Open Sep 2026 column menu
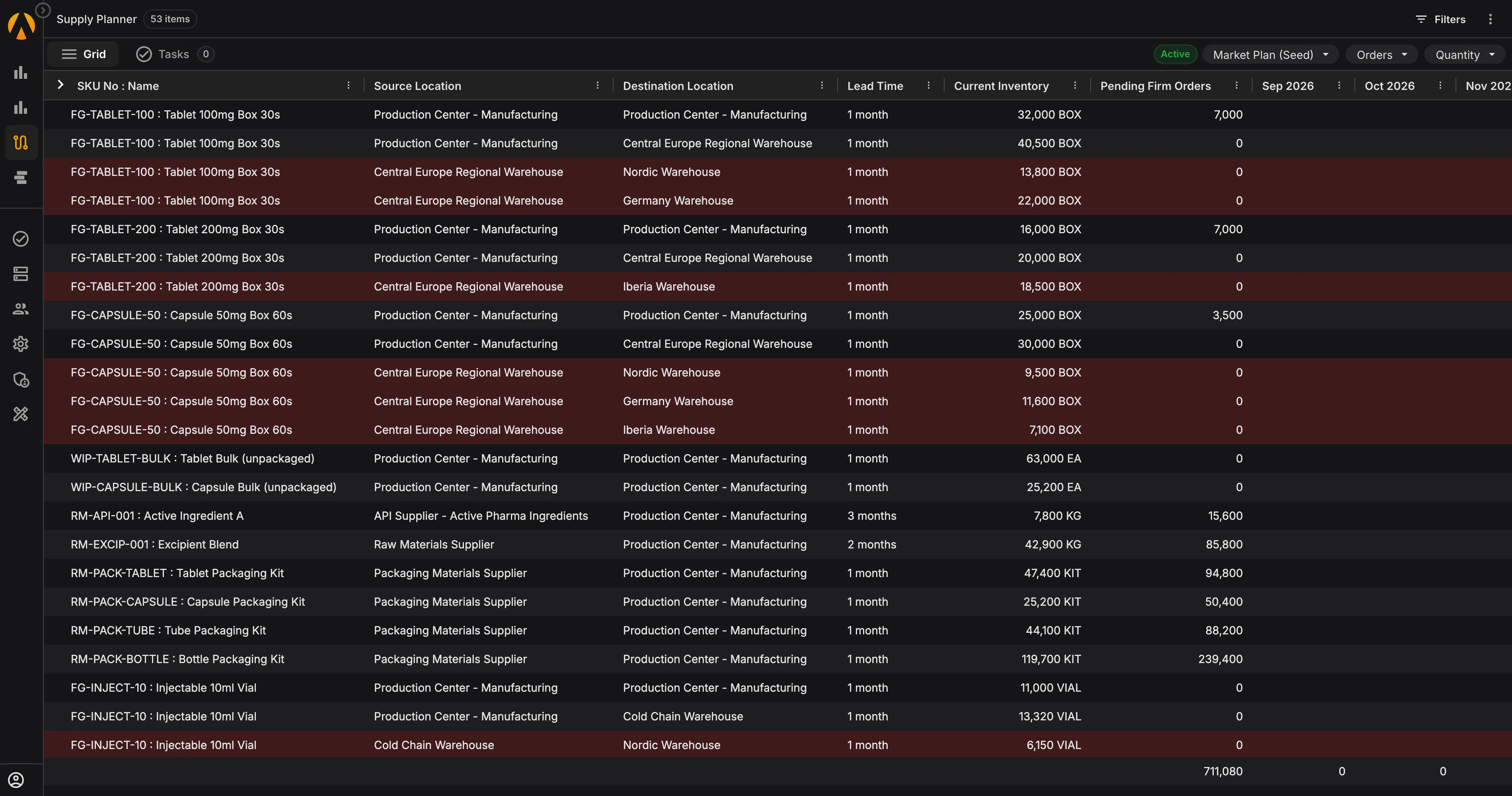The width and height of the screenshot is (1512, 796). [x=1339, y=86]
